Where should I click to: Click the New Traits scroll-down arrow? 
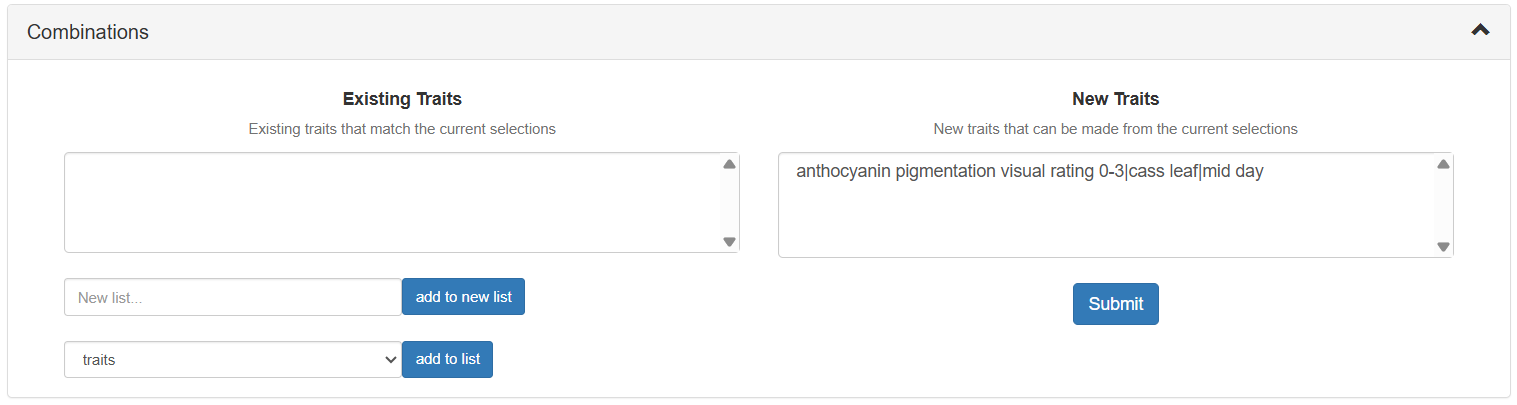(x=1442, y=246)
